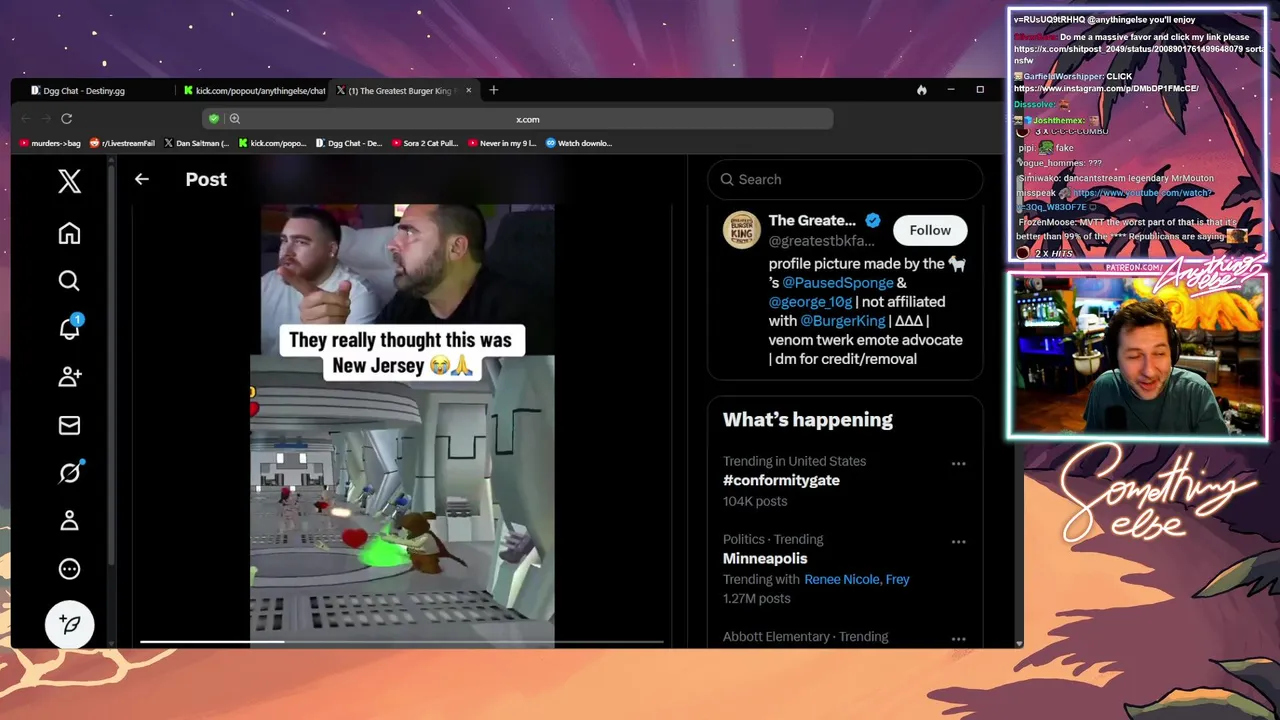This screenshot has width=1280, height=720.
Task: Open Sora 2 Cat Pull... bookmark
Action: 424,143
